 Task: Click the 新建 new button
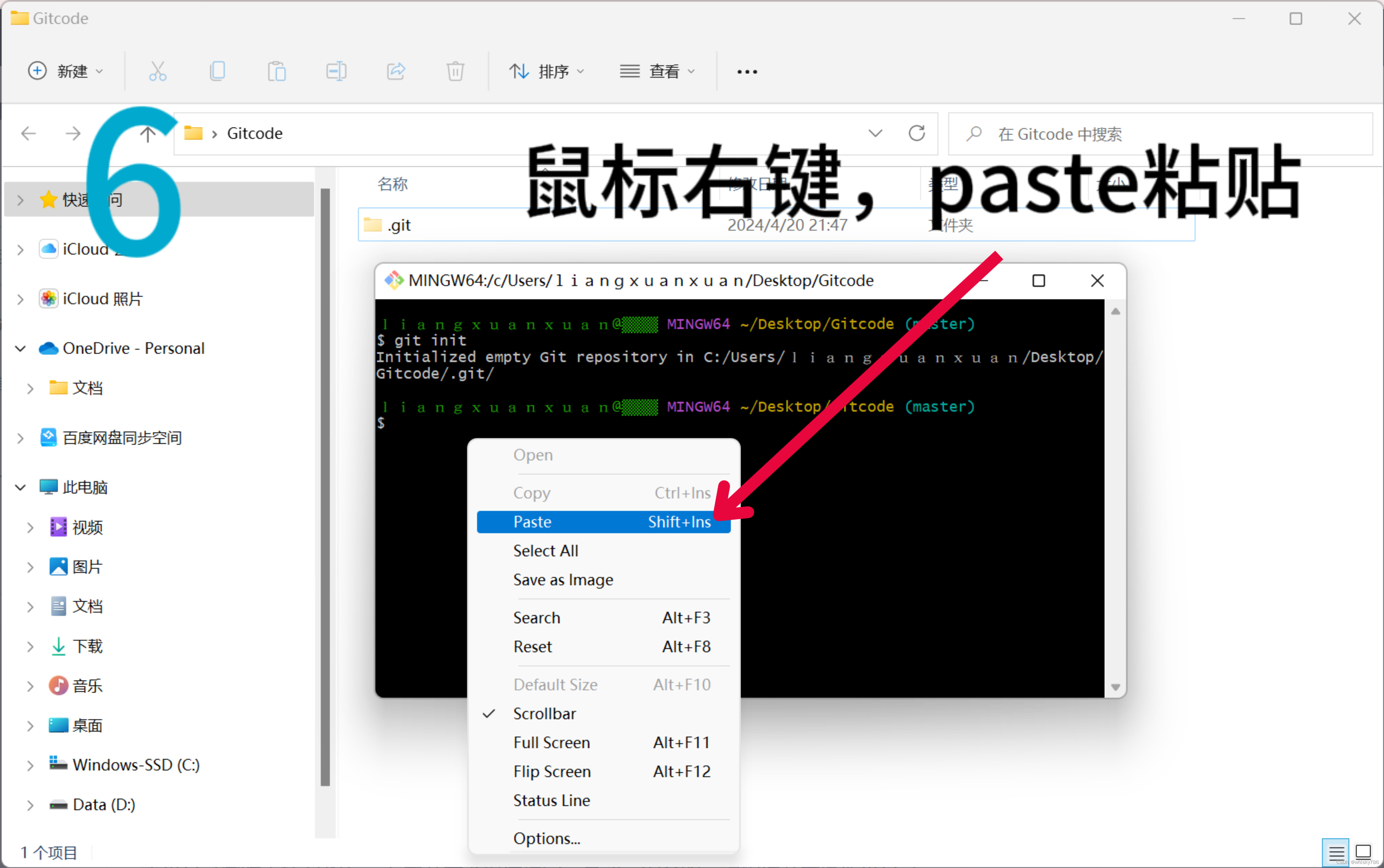click(66, 71)
